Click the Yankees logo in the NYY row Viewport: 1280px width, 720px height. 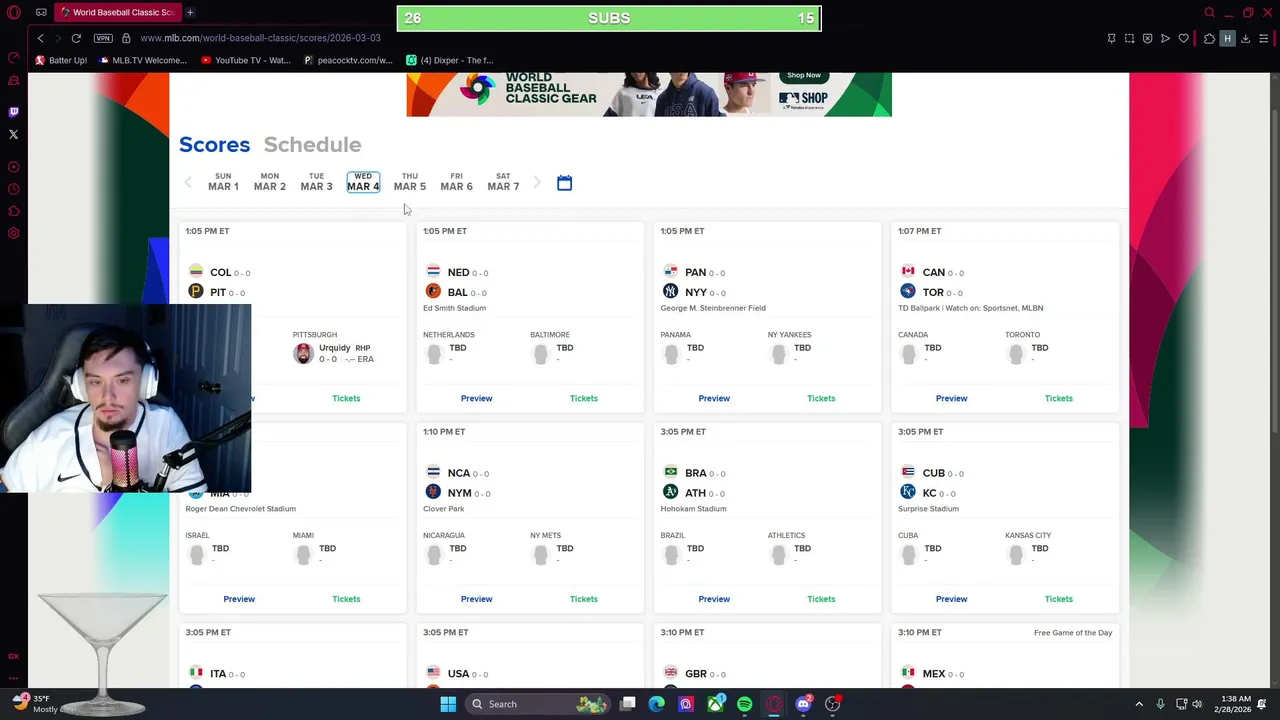pos(670,291)
